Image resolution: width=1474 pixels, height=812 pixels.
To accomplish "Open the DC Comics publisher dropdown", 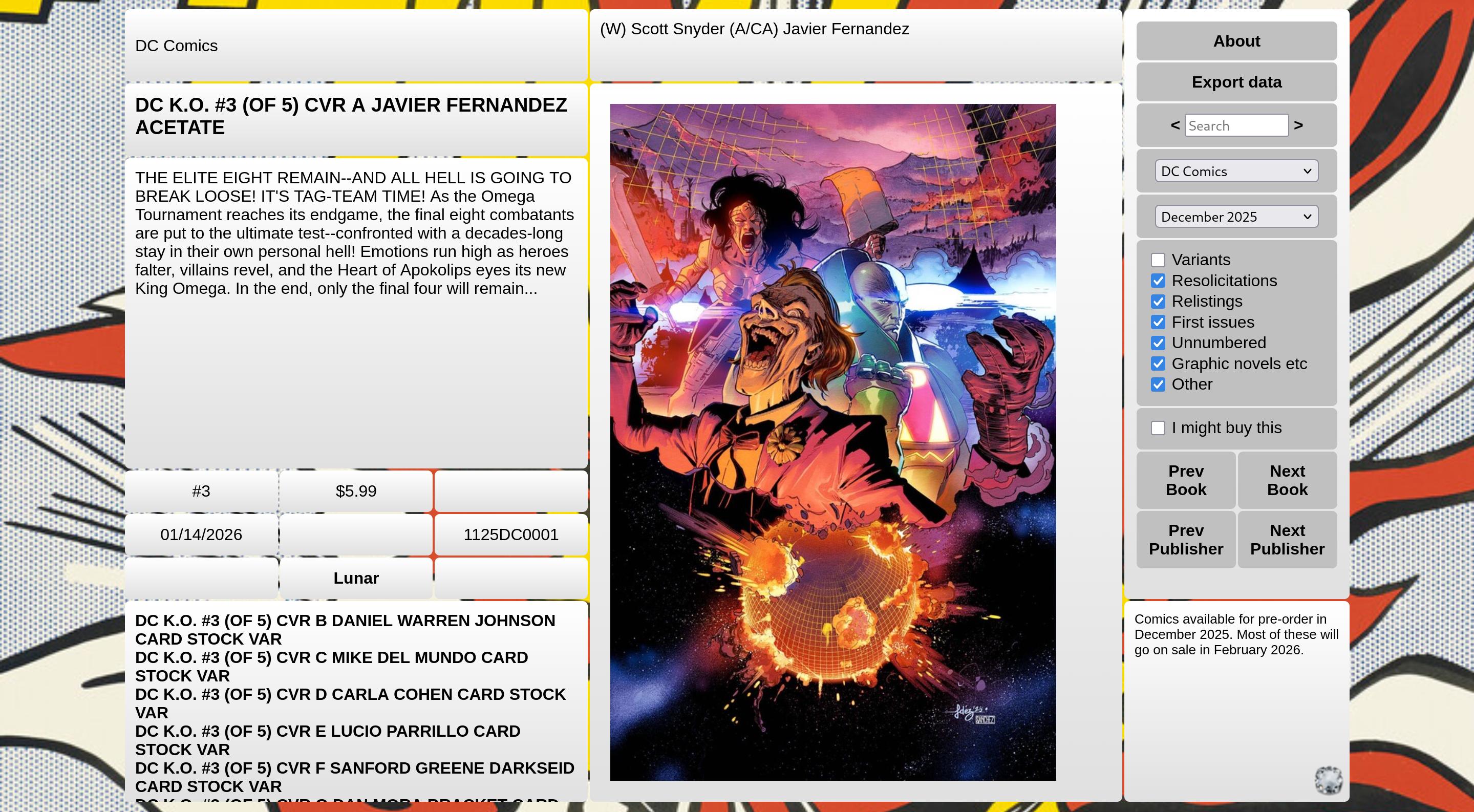I will click(1236, 171).
